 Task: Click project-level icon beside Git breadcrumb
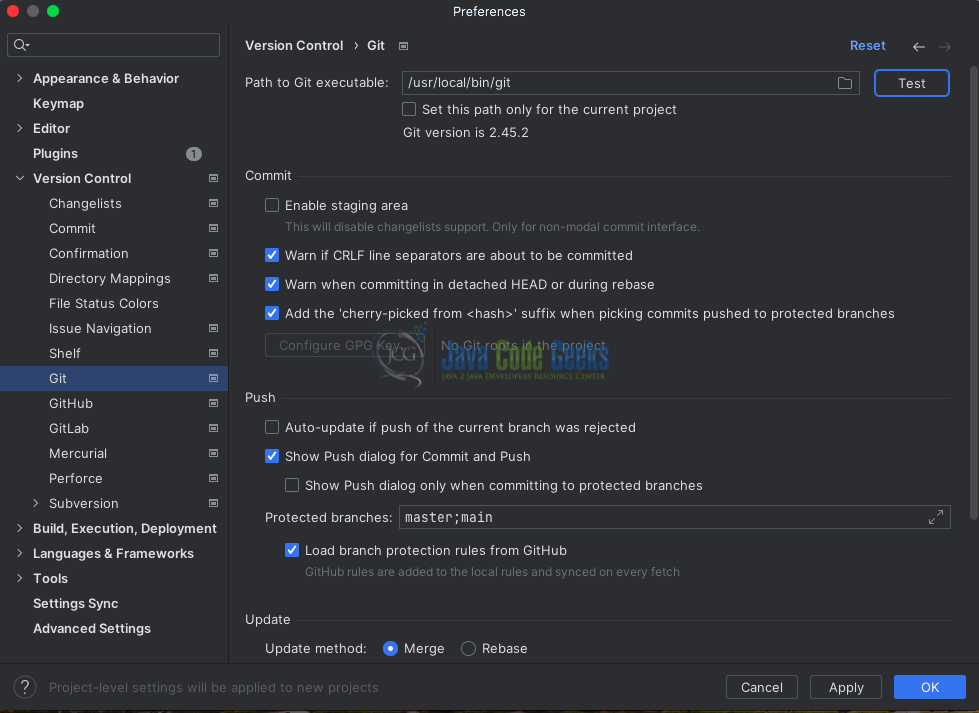click(x=403, y=46)
